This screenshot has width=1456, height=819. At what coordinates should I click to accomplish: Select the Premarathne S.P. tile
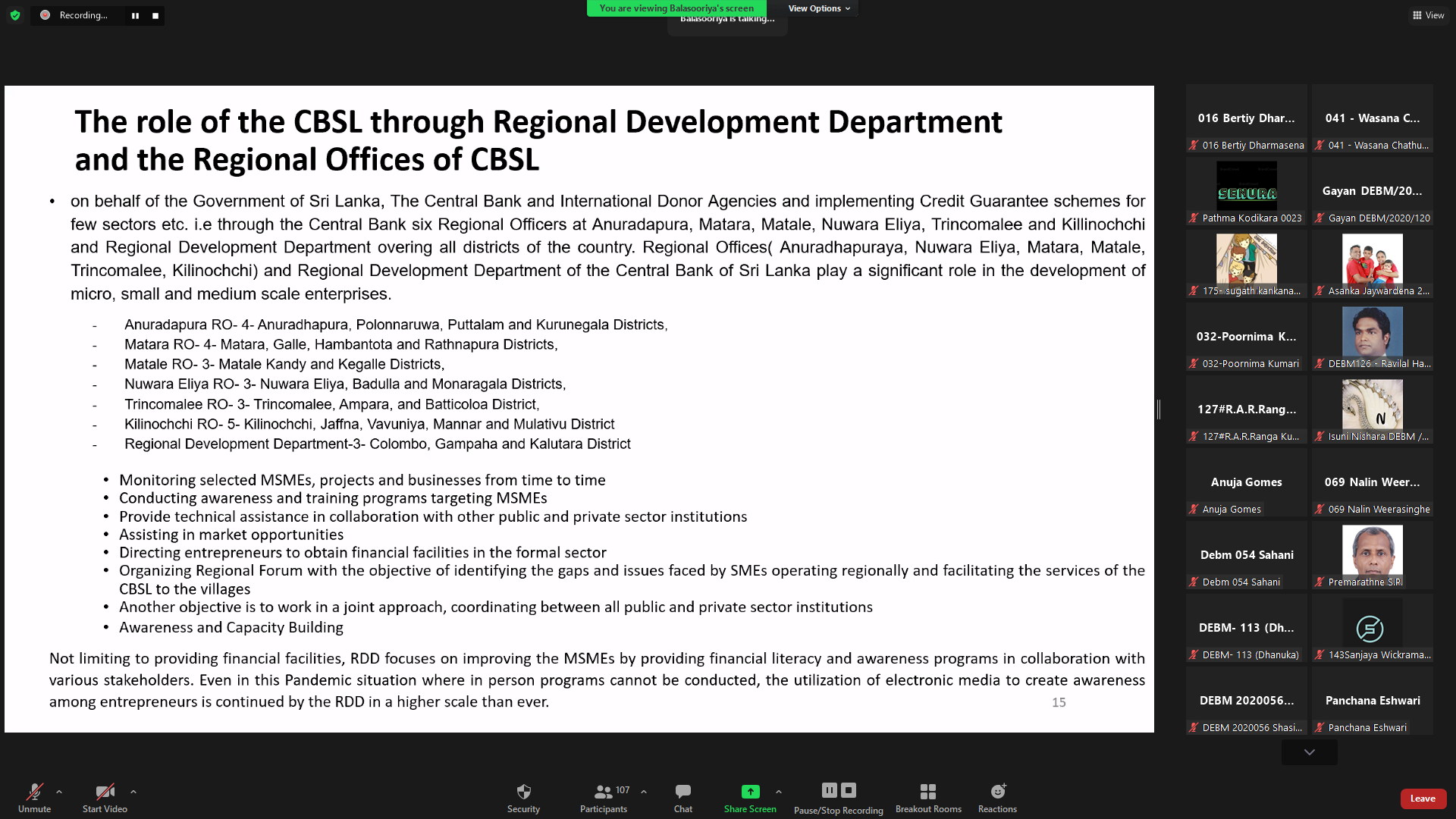point(1373,555)
